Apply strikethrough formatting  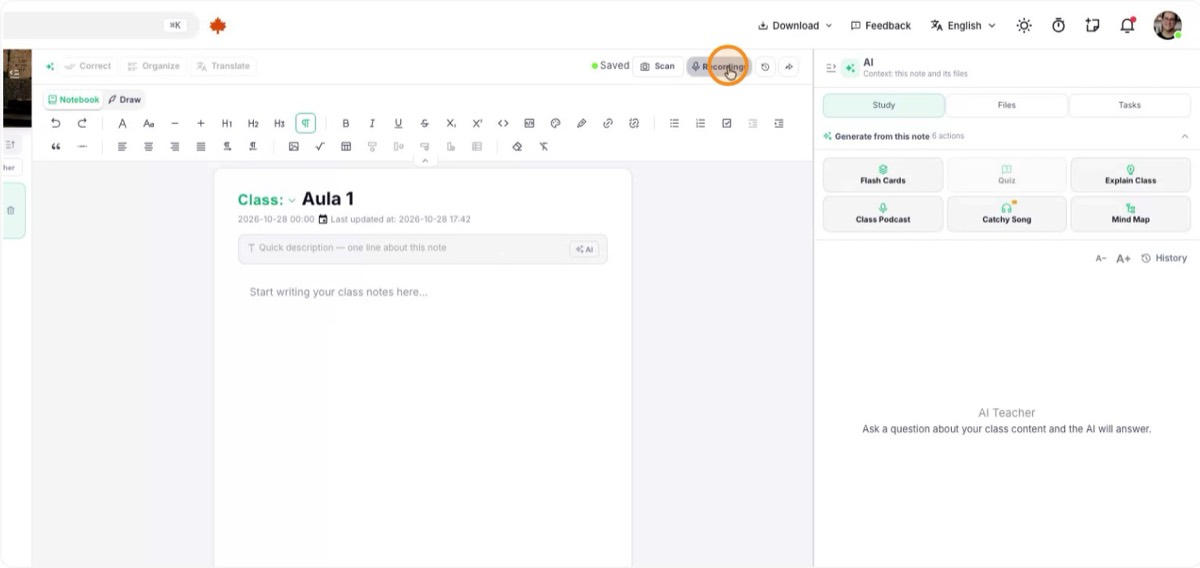point(424,123)
